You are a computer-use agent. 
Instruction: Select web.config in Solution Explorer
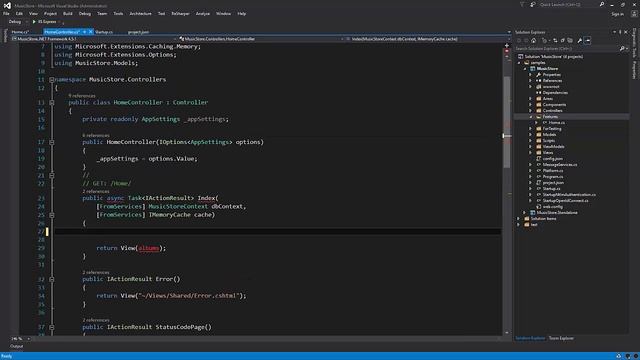pos(553,207)
